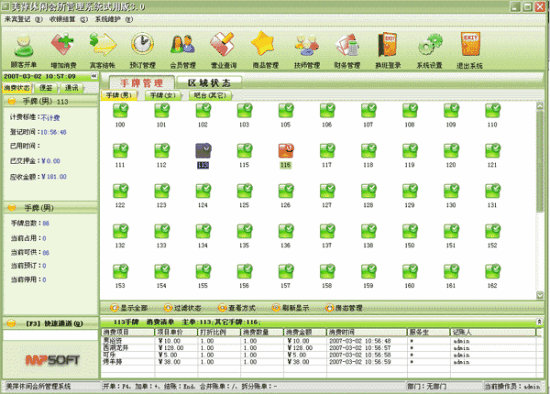Select hand tag 153
Image resolution: width=550 pixels, height=394 pixels.
(120, 276)
